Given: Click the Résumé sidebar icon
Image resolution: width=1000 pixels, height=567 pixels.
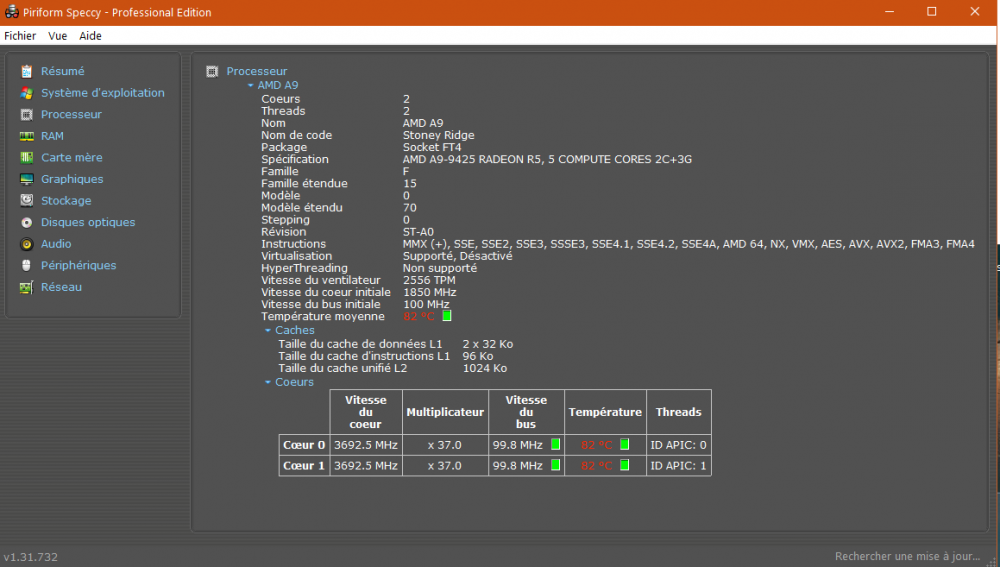Looking at the screenshot, I should (26, 71).
